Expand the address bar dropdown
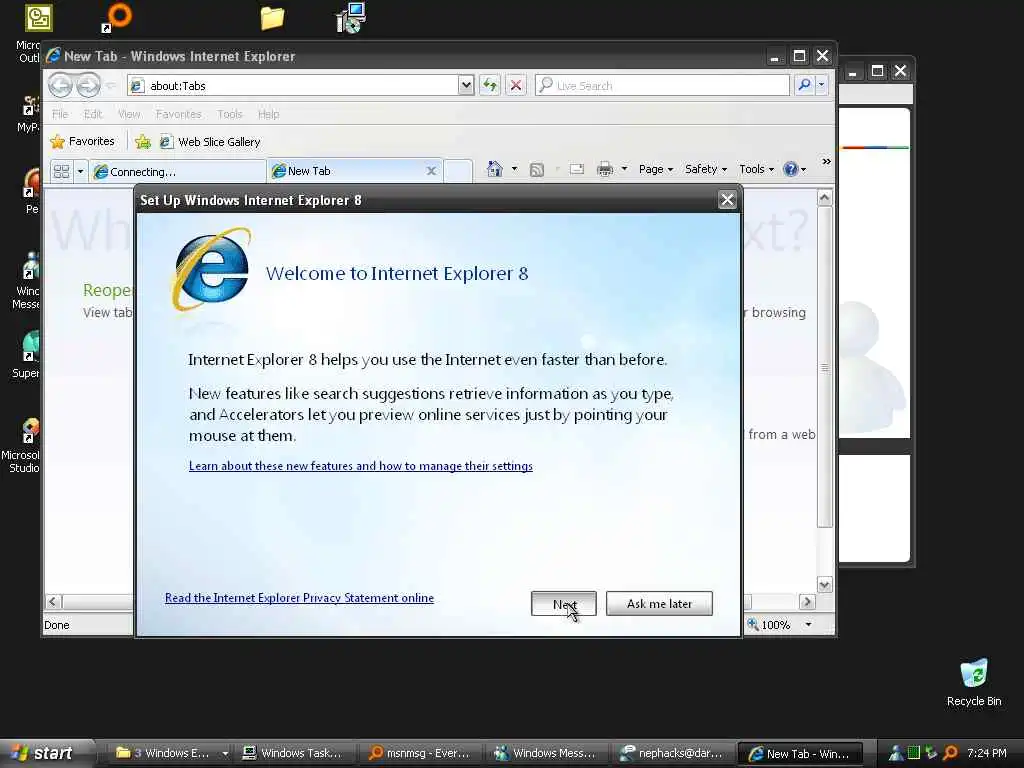 pyautogui.click(x=466, y=85)
